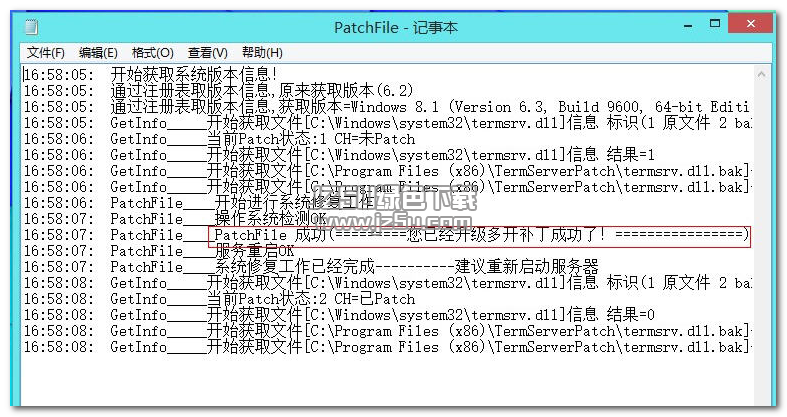Click the line '操作系统检测OK'
The height and width of the screenshot is (417, 787).
pyautogui.click(x=176, y=219)
